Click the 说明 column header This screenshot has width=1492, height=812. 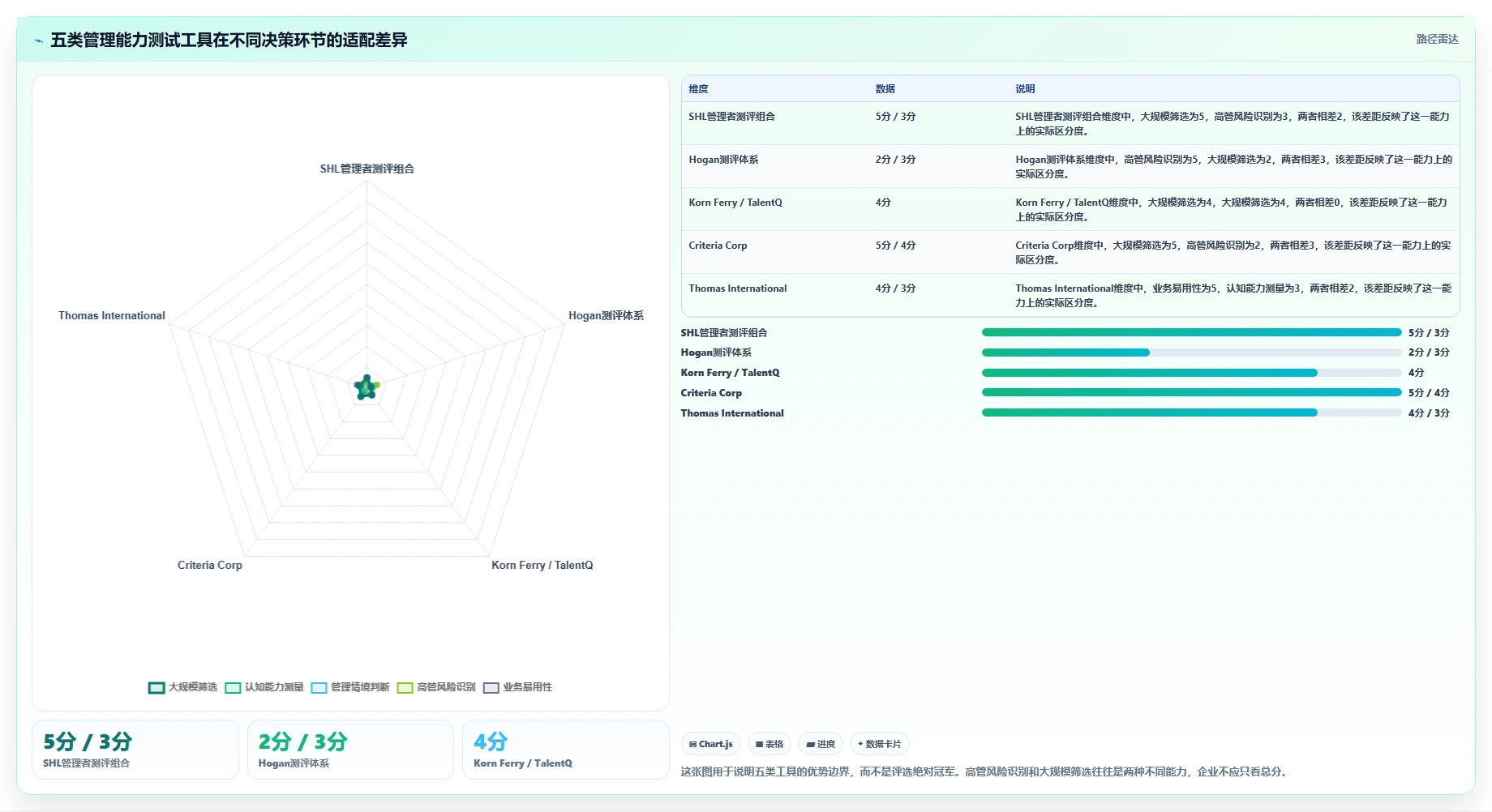[x=1025, y=89]
